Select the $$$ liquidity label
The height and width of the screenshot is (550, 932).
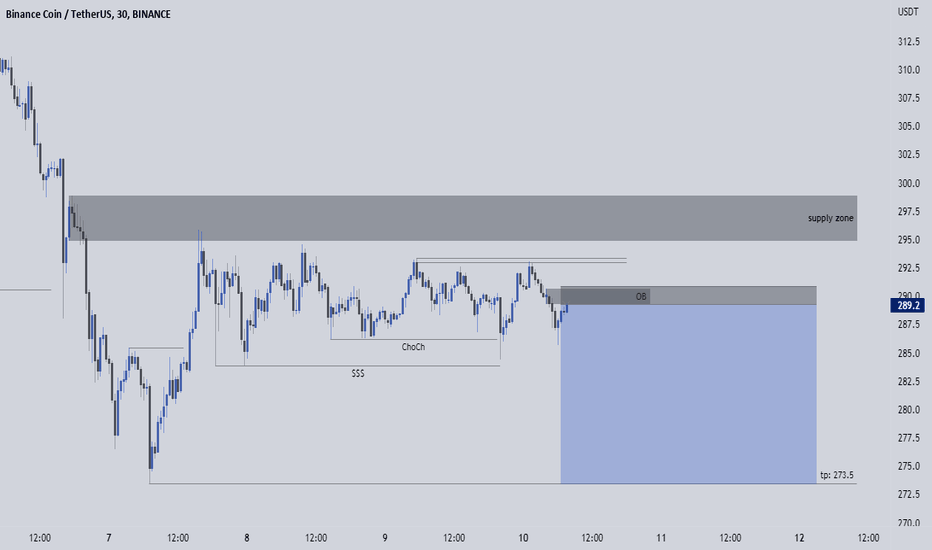(358, 373)
